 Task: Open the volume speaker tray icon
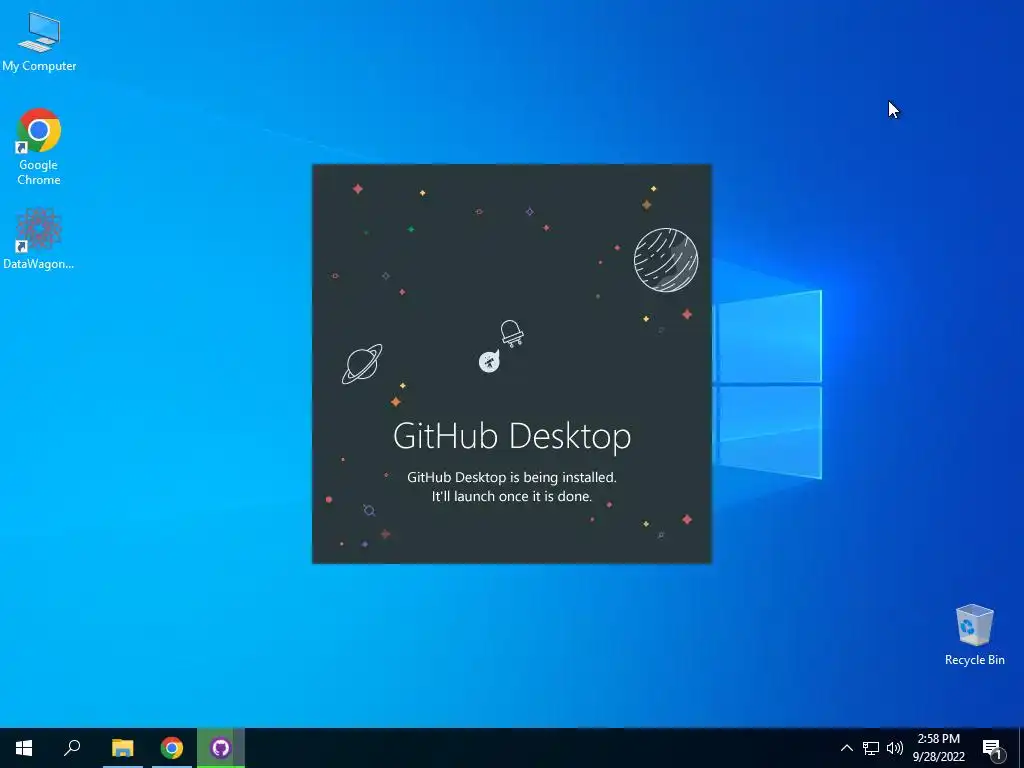coord(895,748)
